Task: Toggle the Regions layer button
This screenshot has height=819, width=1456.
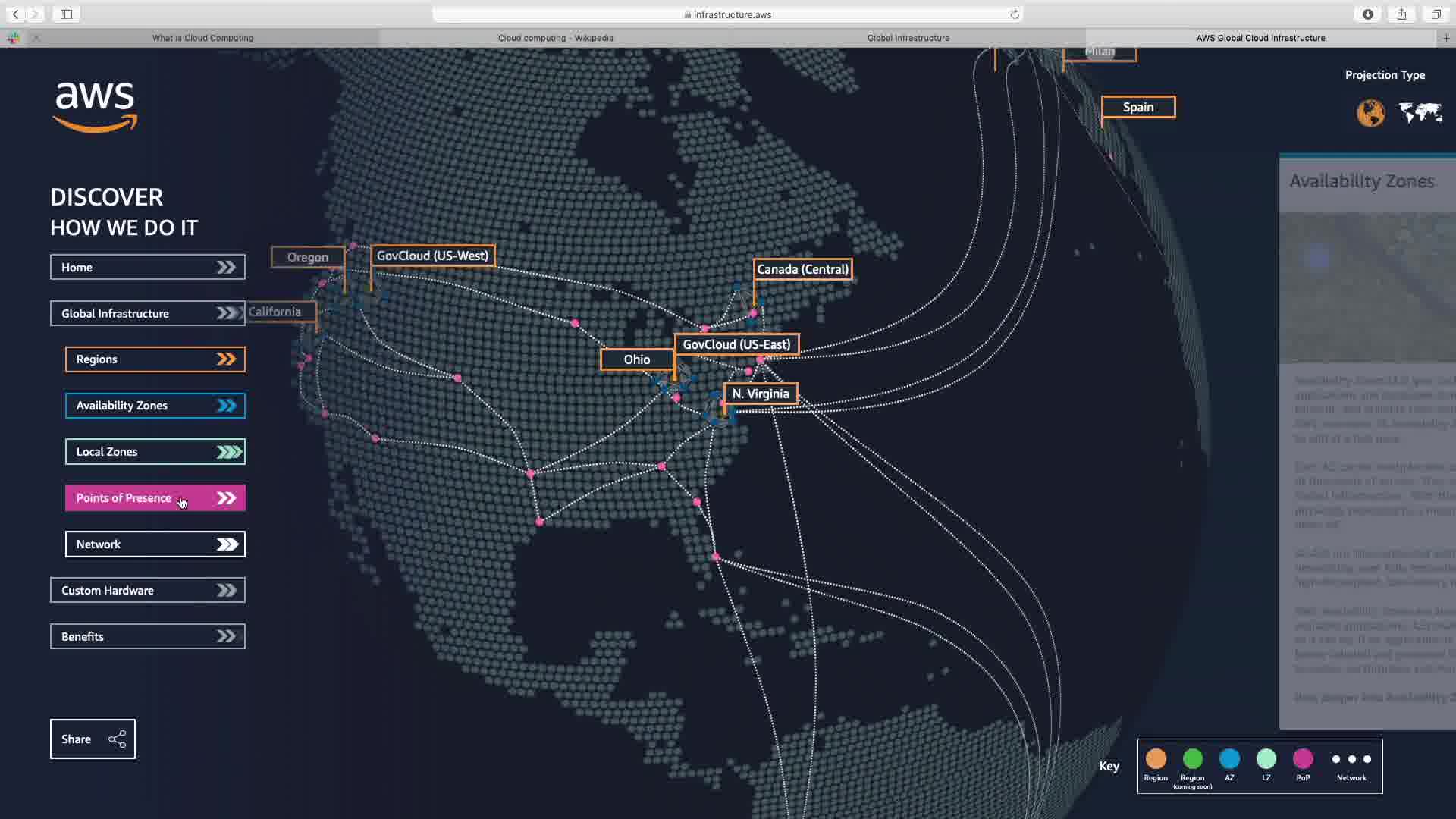Action: pos(155,359)
